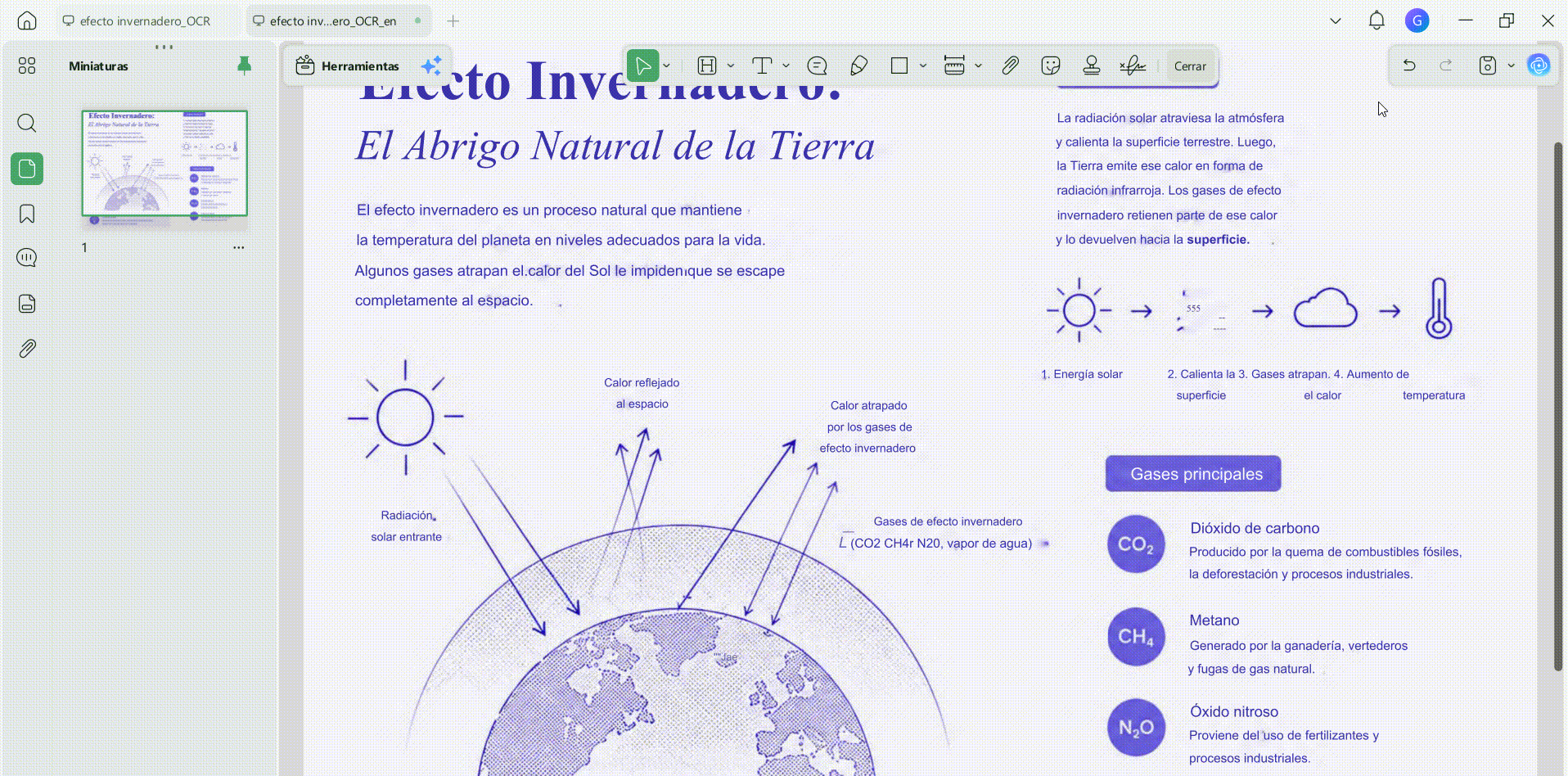1568x776 pixels.
Task: Expand the measurement tool dropdown arrow
Action: pos(978,65)
